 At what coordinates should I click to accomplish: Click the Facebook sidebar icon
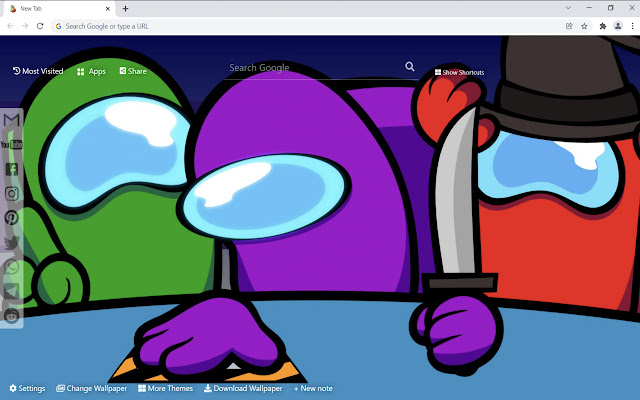(x=11, y=169)
